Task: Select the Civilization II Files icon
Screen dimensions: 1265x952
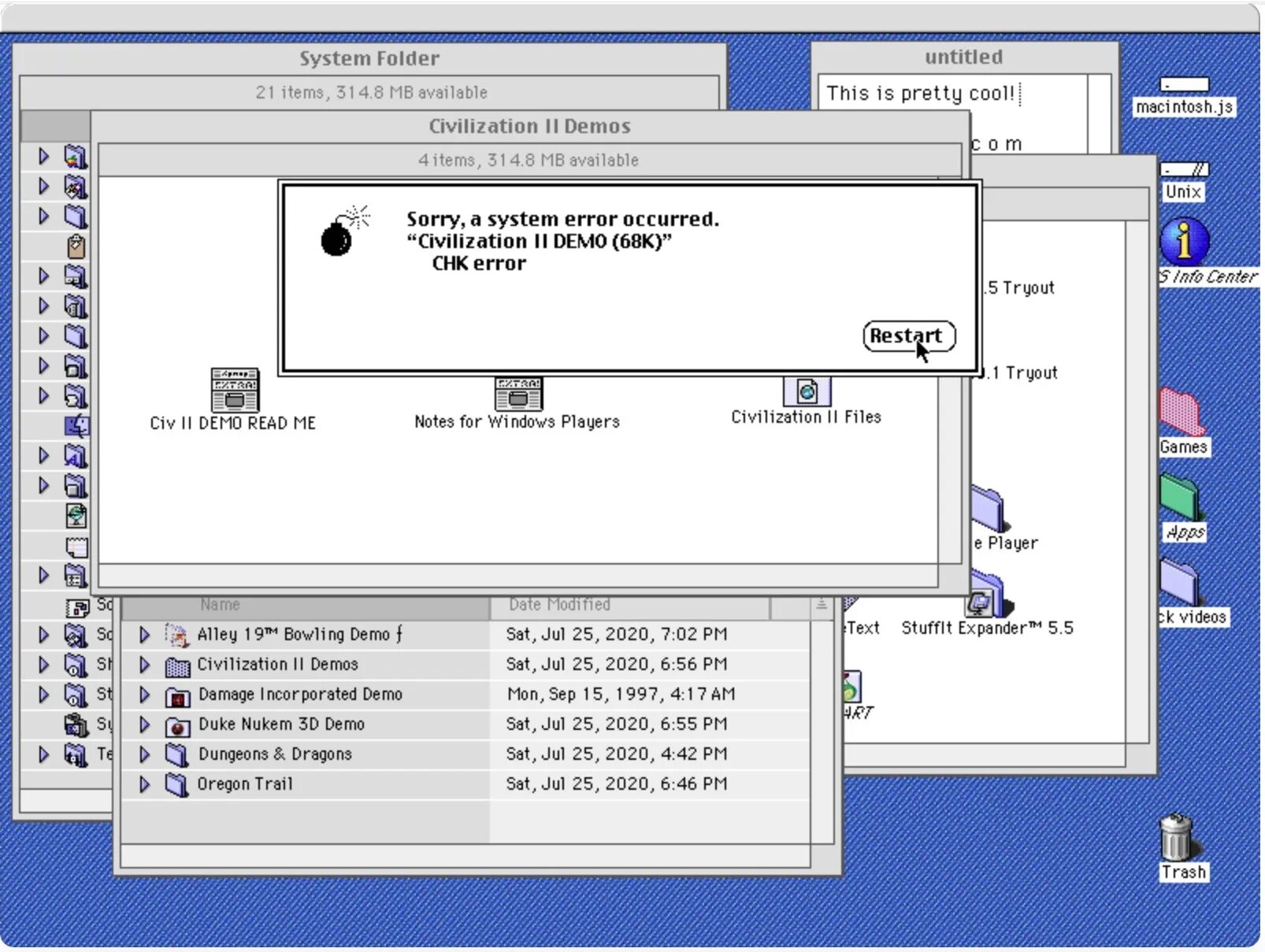Action: click(807, 391)
